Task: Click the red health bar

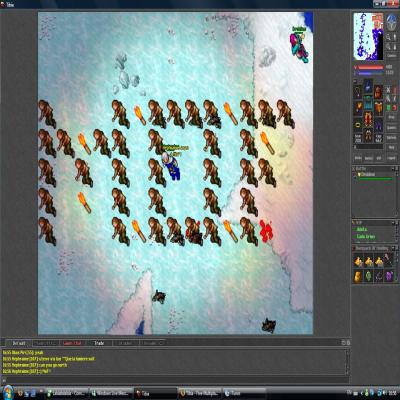Action: pyautogui.click(x=370, y=67)
